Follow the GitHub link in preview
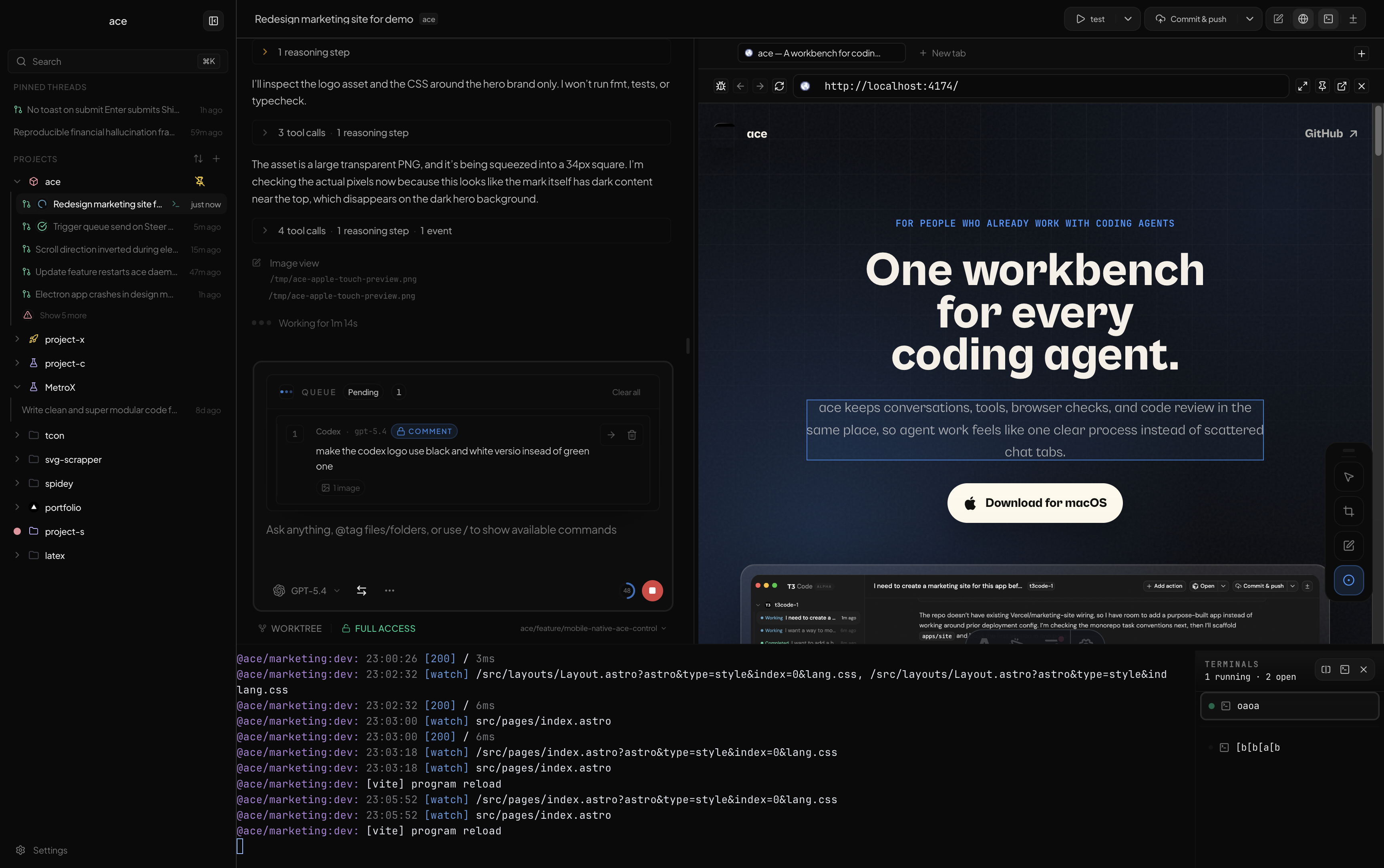This screenshot has height=868, width=1384. pos(1331,134)
